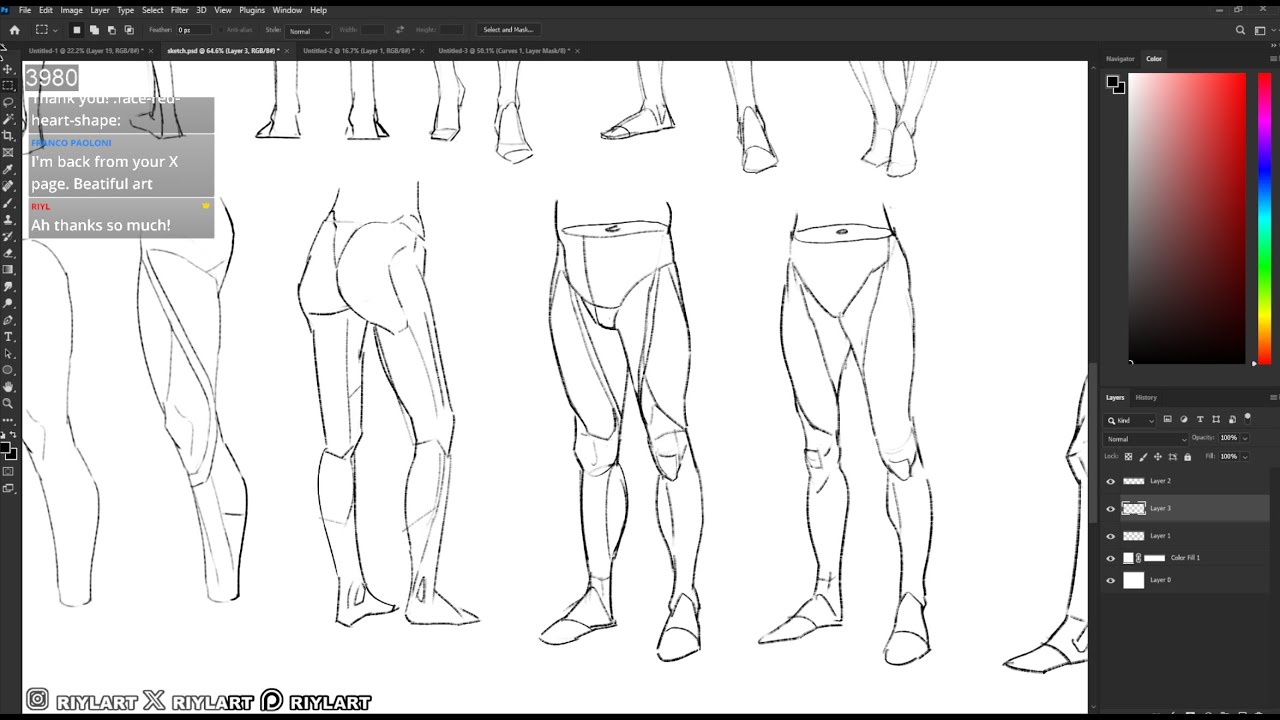Open the Opacity slider dropdown arrow
This screenshot has width=1280, height=720.
pyautogui.click(x=1245, y=438)
